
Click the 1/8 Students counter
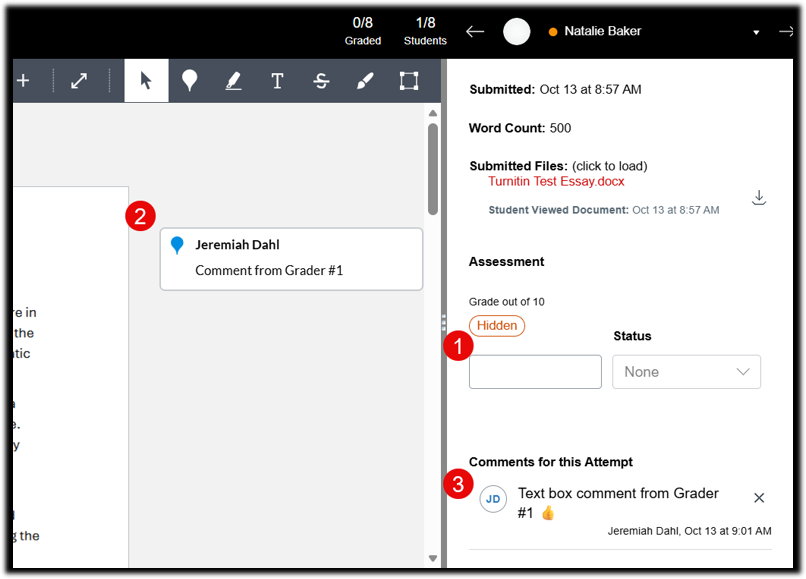point(425,31)
